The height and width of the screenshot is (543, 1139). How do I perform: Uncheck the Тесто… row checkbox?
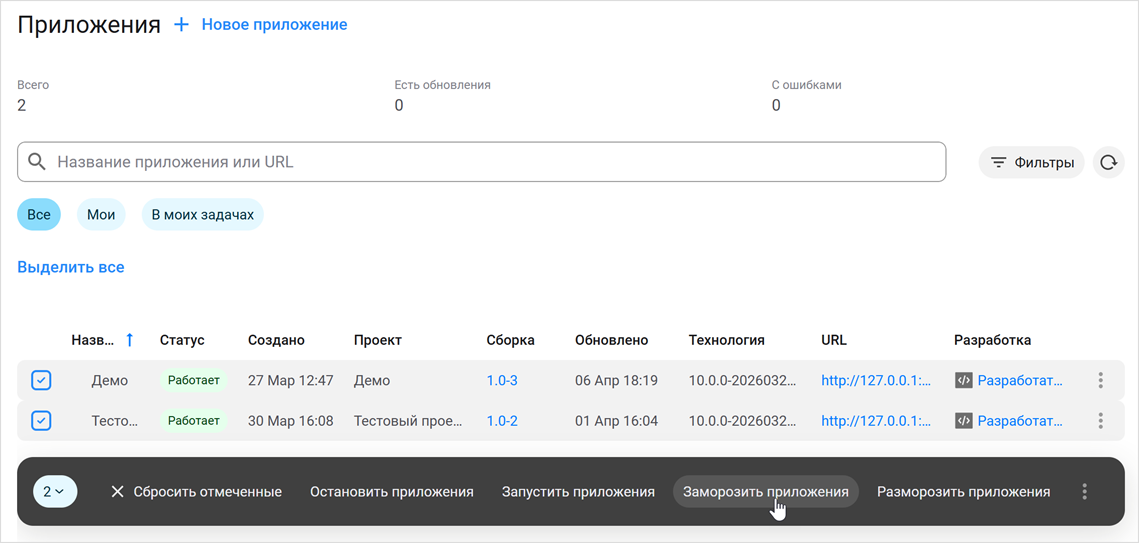[x=41, y=420]
